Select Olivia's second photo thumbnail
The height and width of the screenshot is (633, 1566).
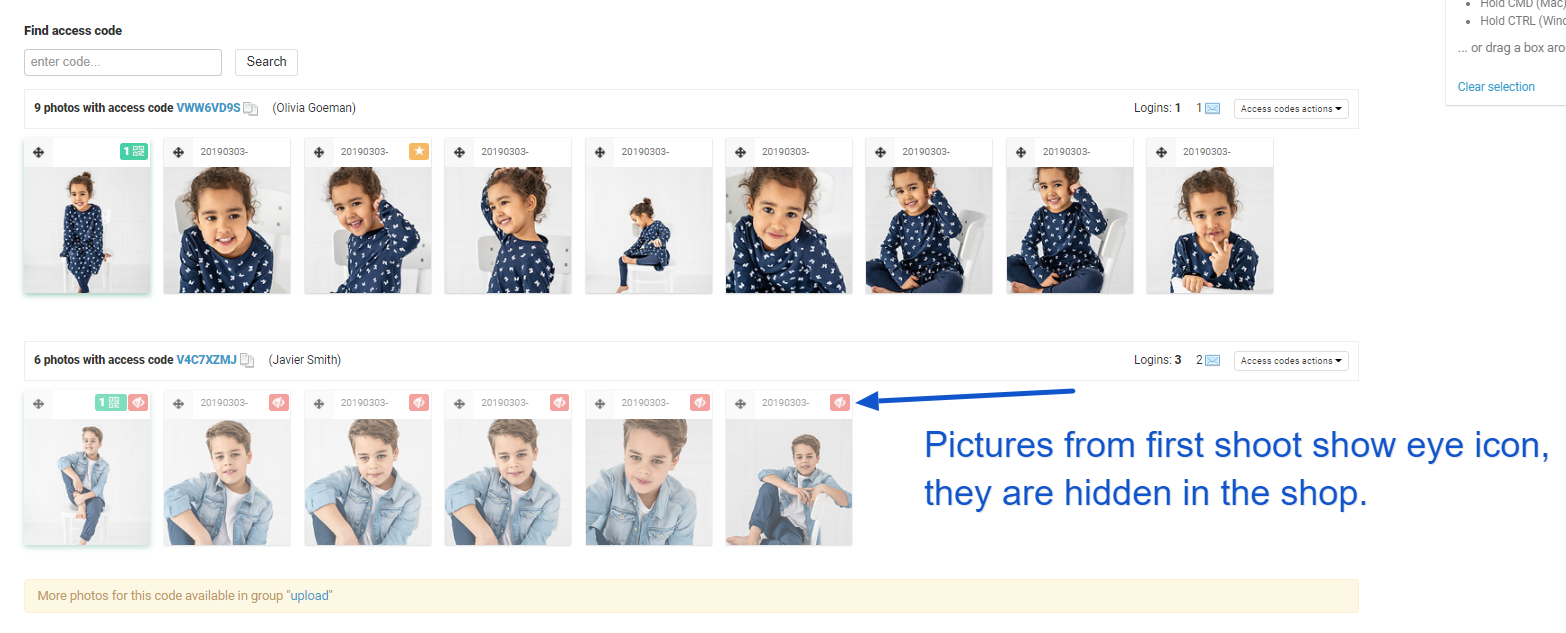point(227,230)
